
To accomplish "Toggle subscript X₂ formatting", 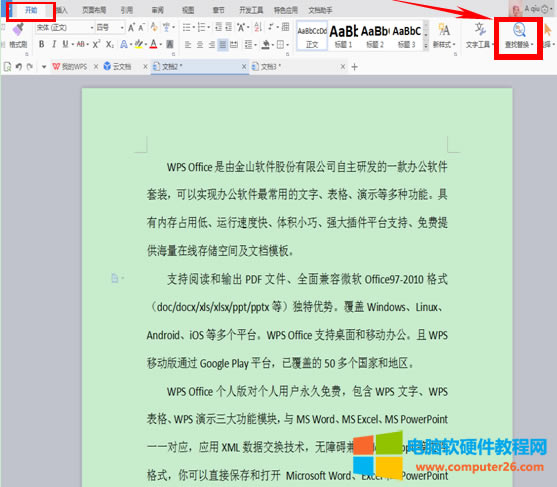I will point(110,44).
